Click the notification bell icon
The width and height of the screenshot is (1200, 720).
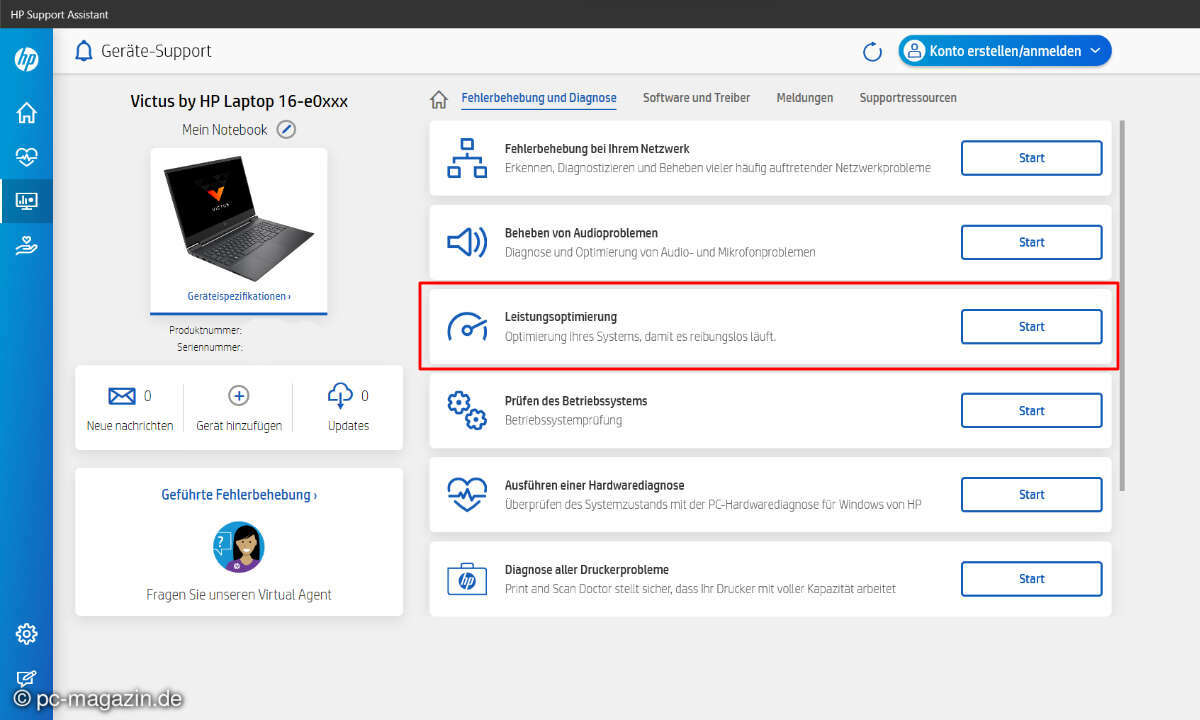84,51
